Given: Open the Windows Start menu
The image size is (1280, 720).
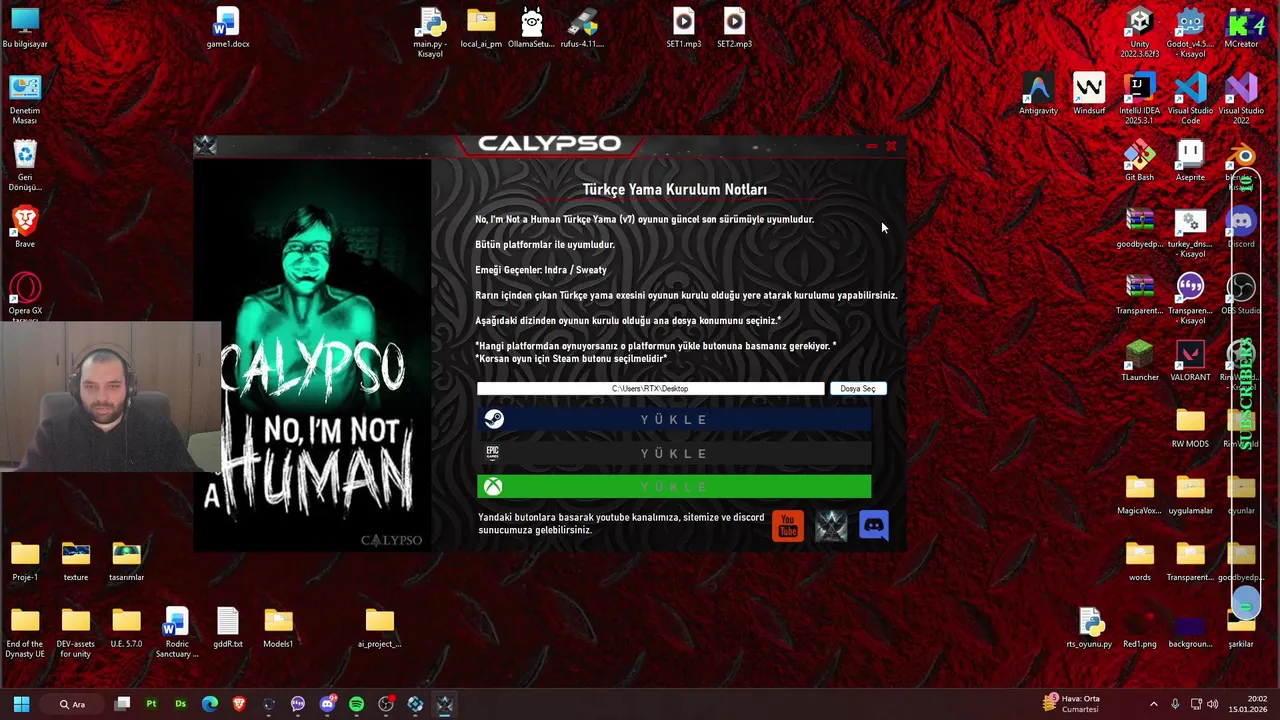Looking at the screenshot, I should (x=21, y=704).
